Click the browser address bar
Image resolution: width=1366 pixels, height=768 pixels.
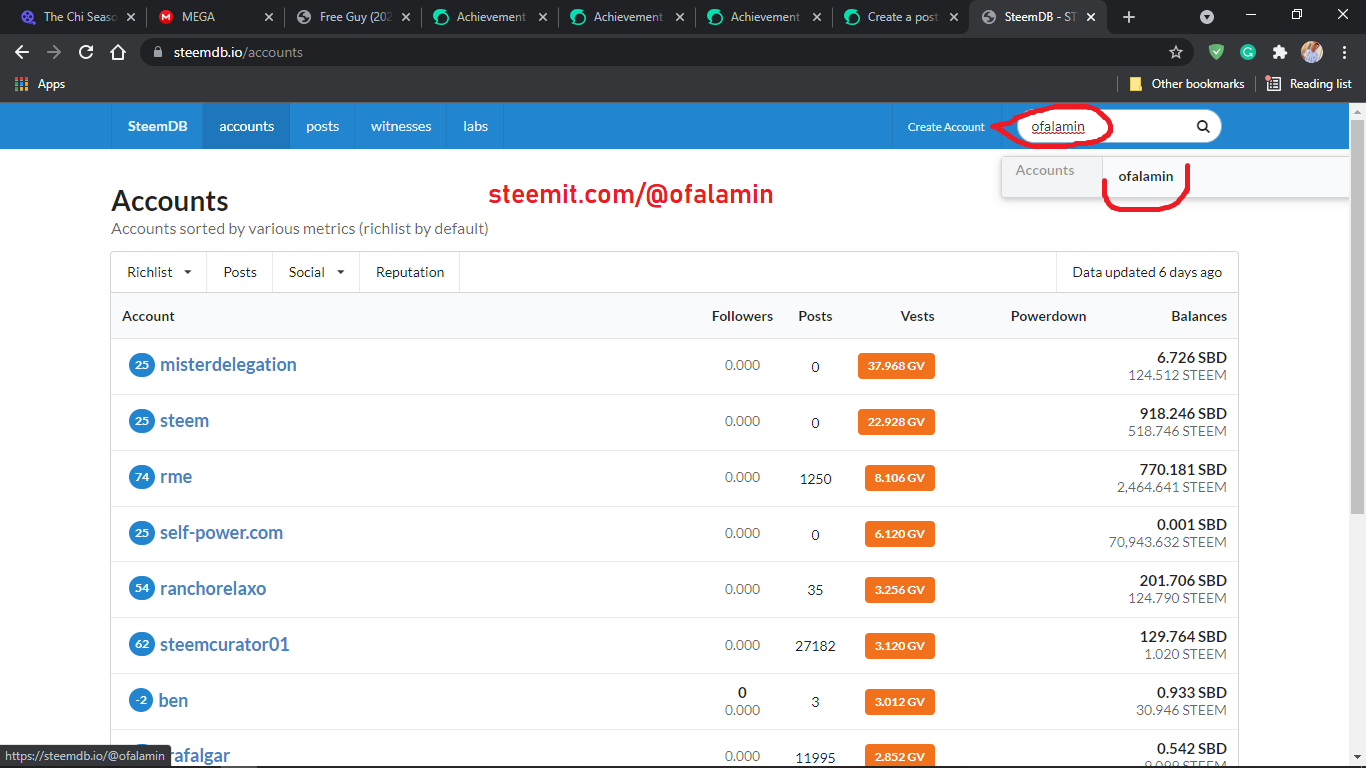coord(660,52)
